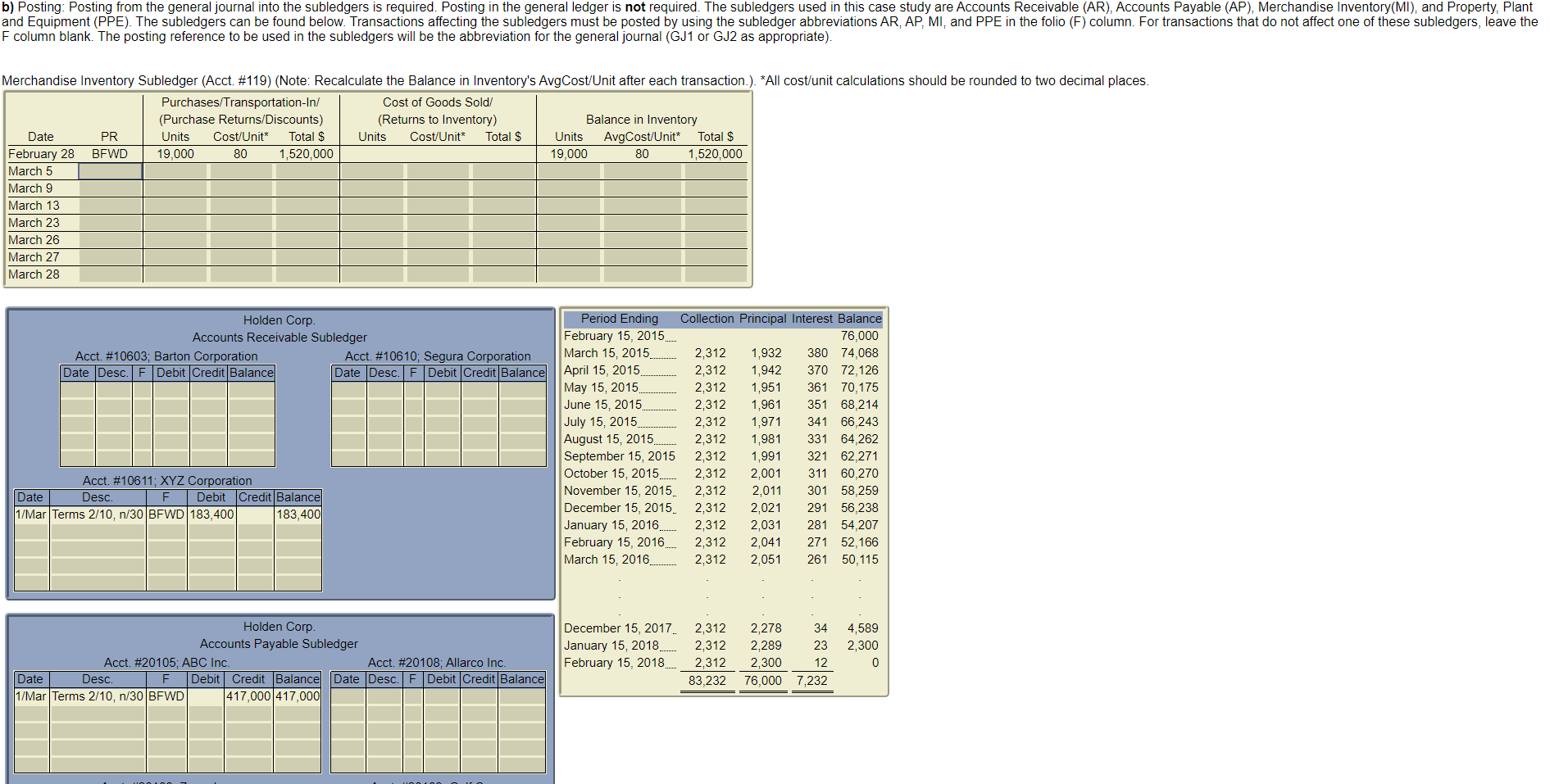This screenshot has width=1550, height=784.
Task: Click the Balance in Inventory heading
Action: 642,120
